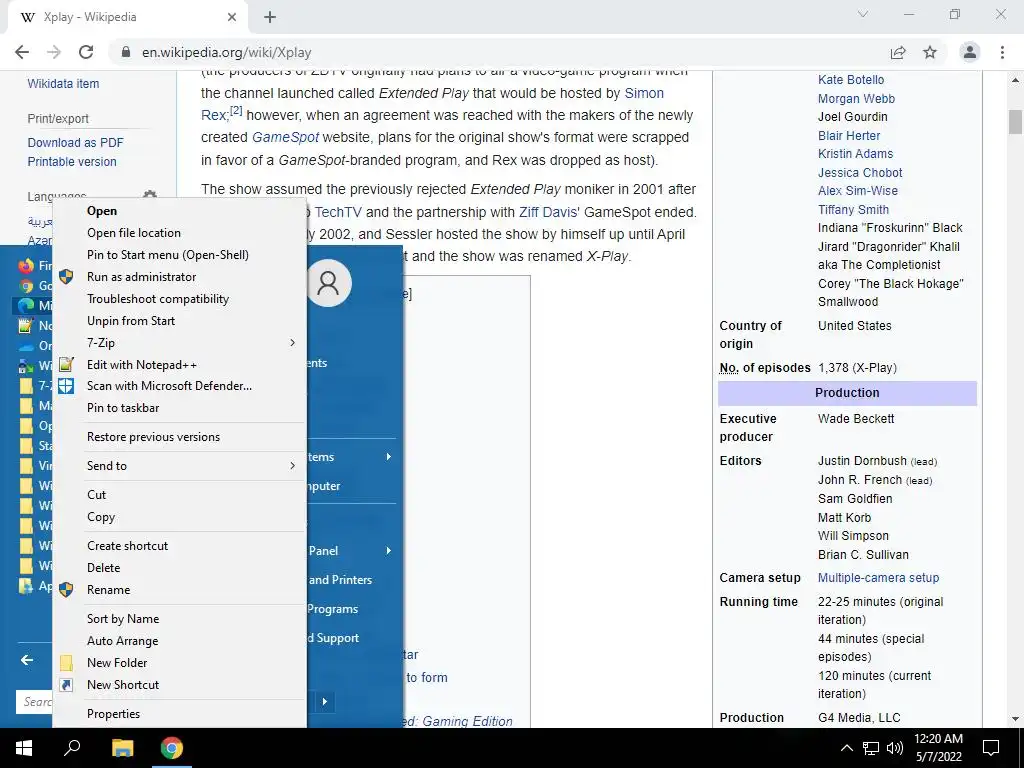1024x768 pixels.
Task: Bookmark this page with the star
Action: [930, 52]
